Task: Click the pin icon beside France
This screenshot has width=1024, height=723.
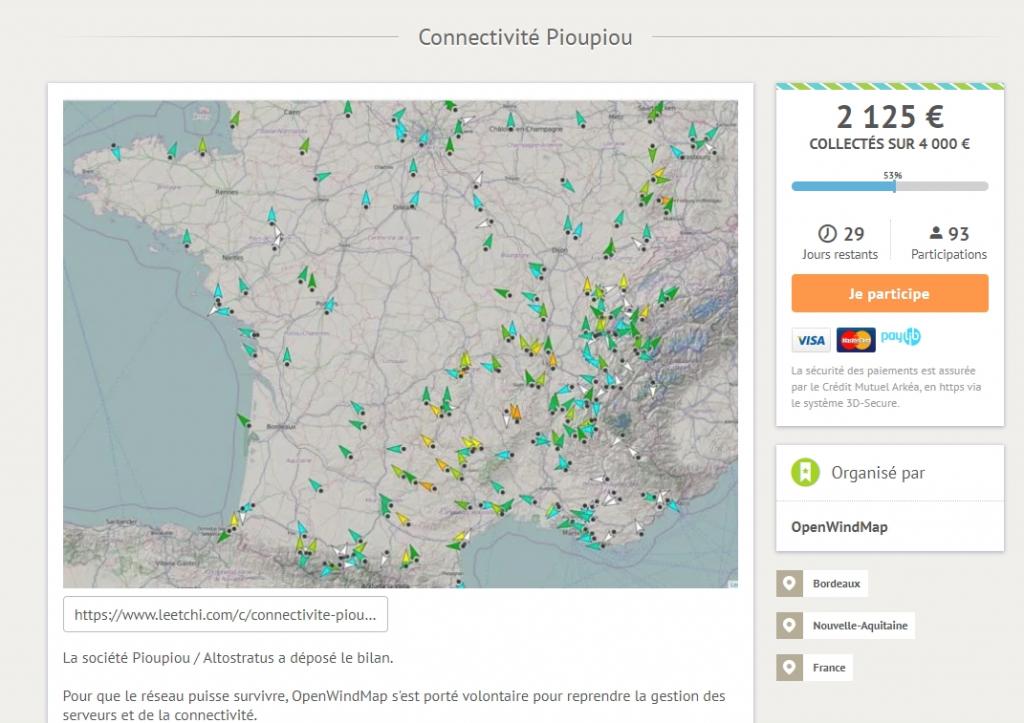Action: point(789,667)
